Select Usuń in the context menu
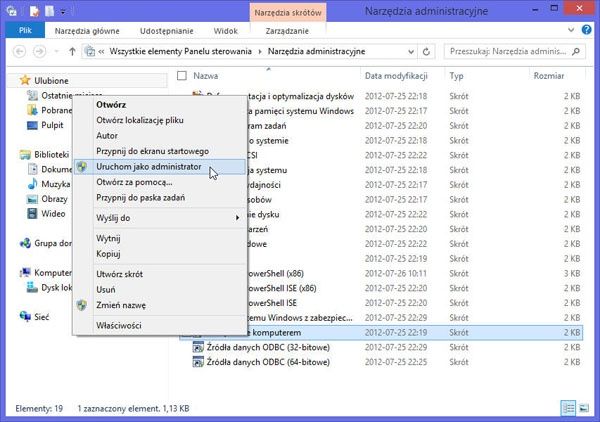The height and width of the screenshot is (422, 600). [159, 290]
